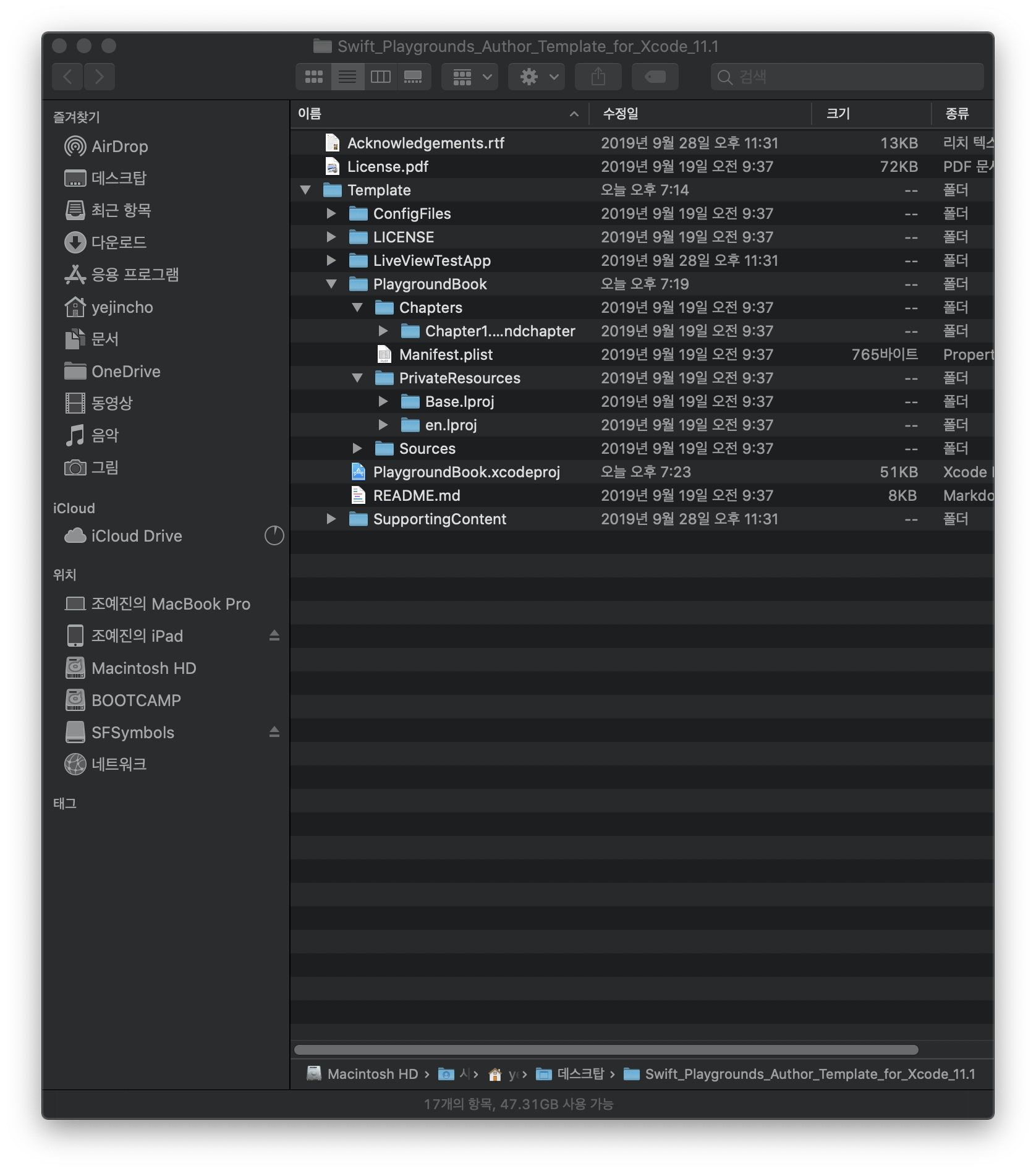Switch to icon view in toolbar
This screenshot has width=1036, height=1171.
pos(313,77)
